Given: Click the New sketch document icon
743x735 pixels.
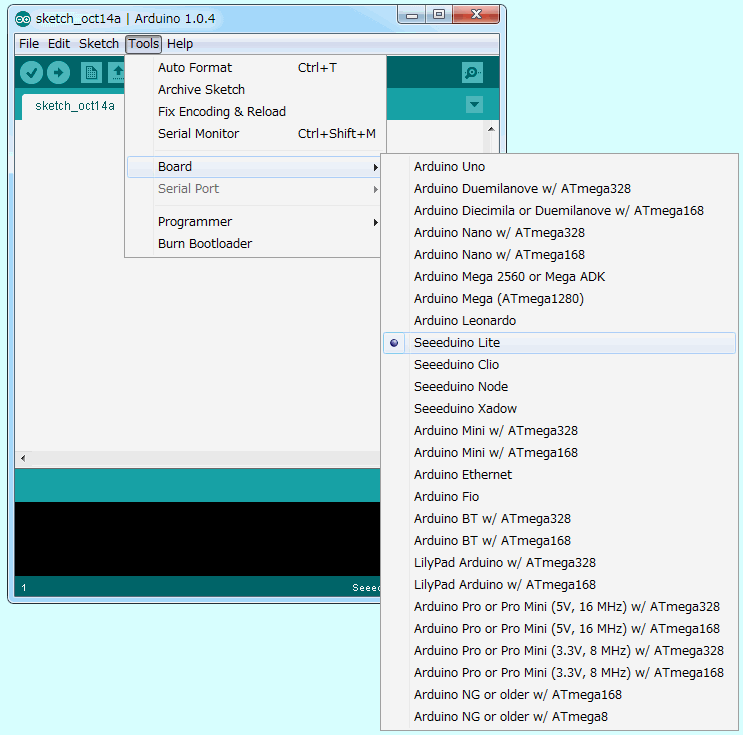Looking at the screenshot, I should pos(91,73).
